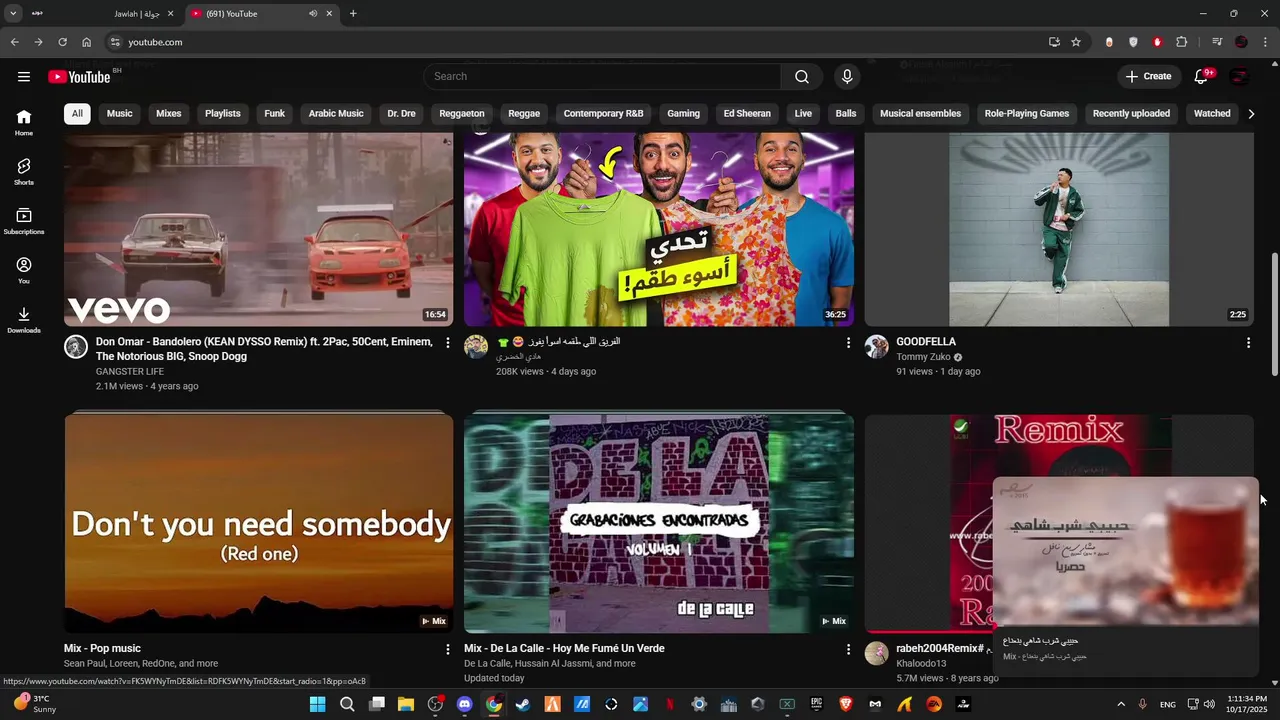Show hidden system tray icons
Image resolution: width=1280 pixels, height=720 pixels.
pos(1120,704)
